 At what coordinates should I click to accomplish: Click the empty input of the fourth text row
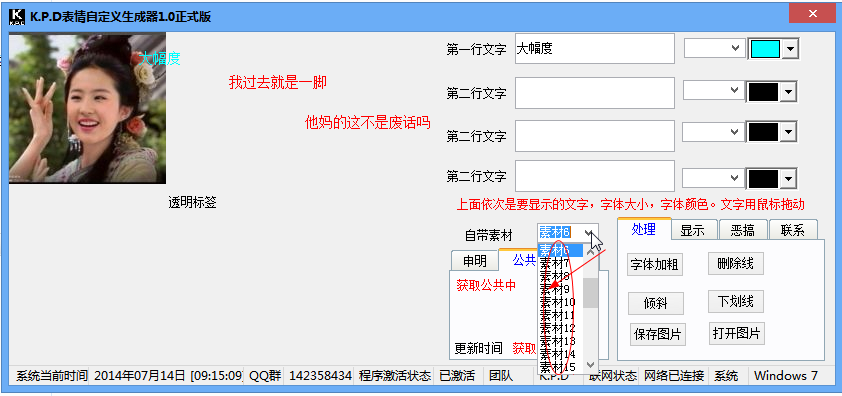594,176
